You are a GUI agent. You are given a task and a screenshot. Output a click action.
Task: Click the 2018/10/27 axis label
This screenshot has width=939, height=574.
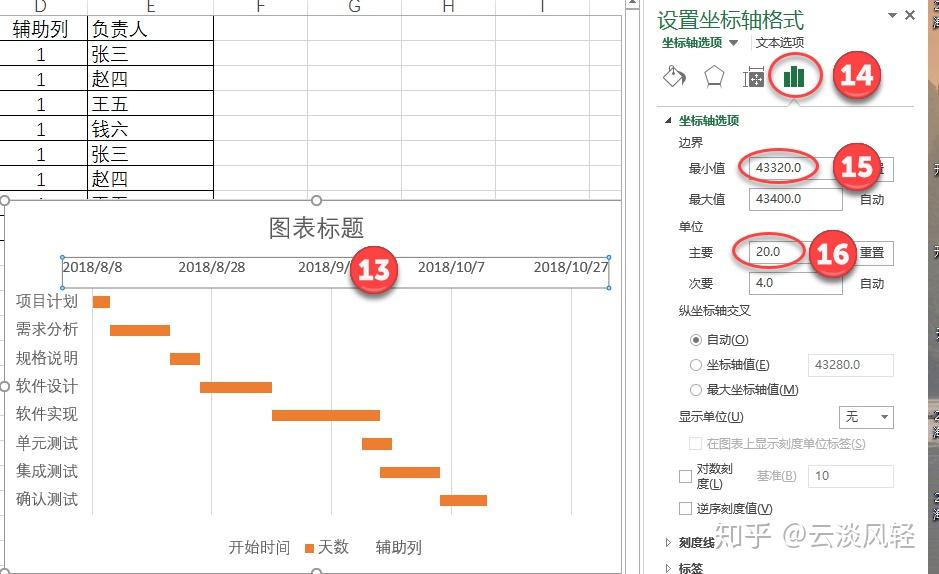tap(571, 267)
